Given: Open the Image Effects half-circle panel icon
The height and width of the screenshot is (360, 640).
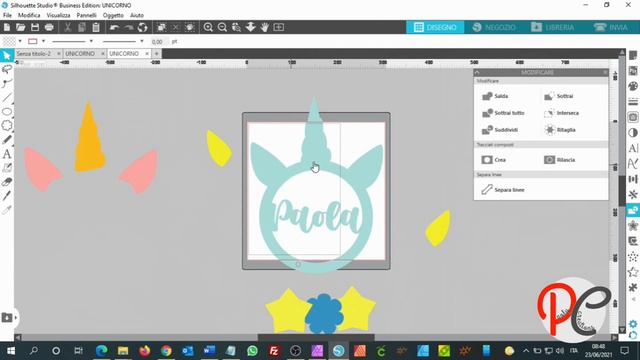Looking at the screenshot, I should pyautogui.click(x=633, y=133).
